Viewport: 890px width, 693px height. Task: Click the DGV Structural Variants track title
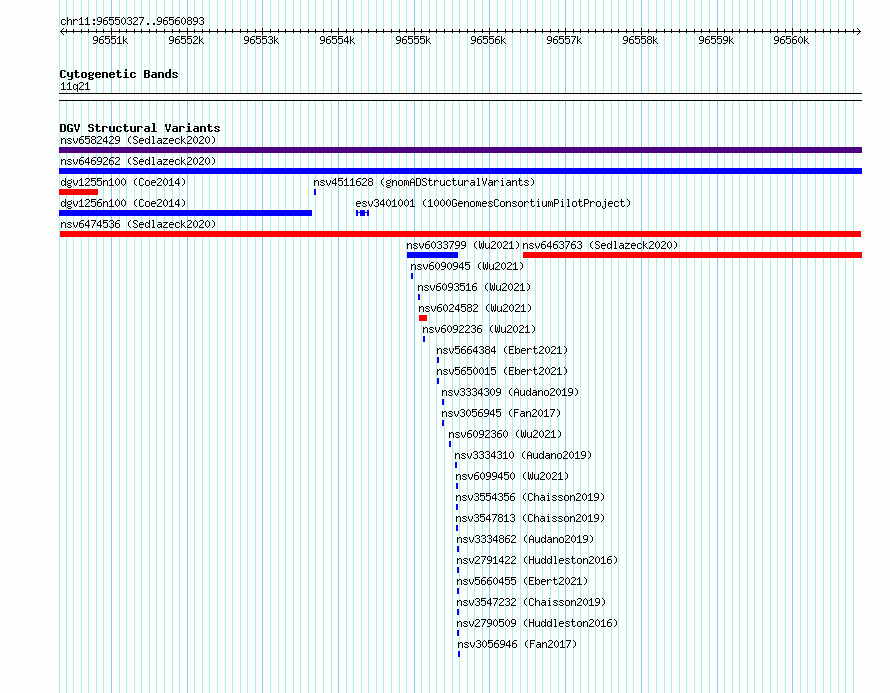click(140, 128)
